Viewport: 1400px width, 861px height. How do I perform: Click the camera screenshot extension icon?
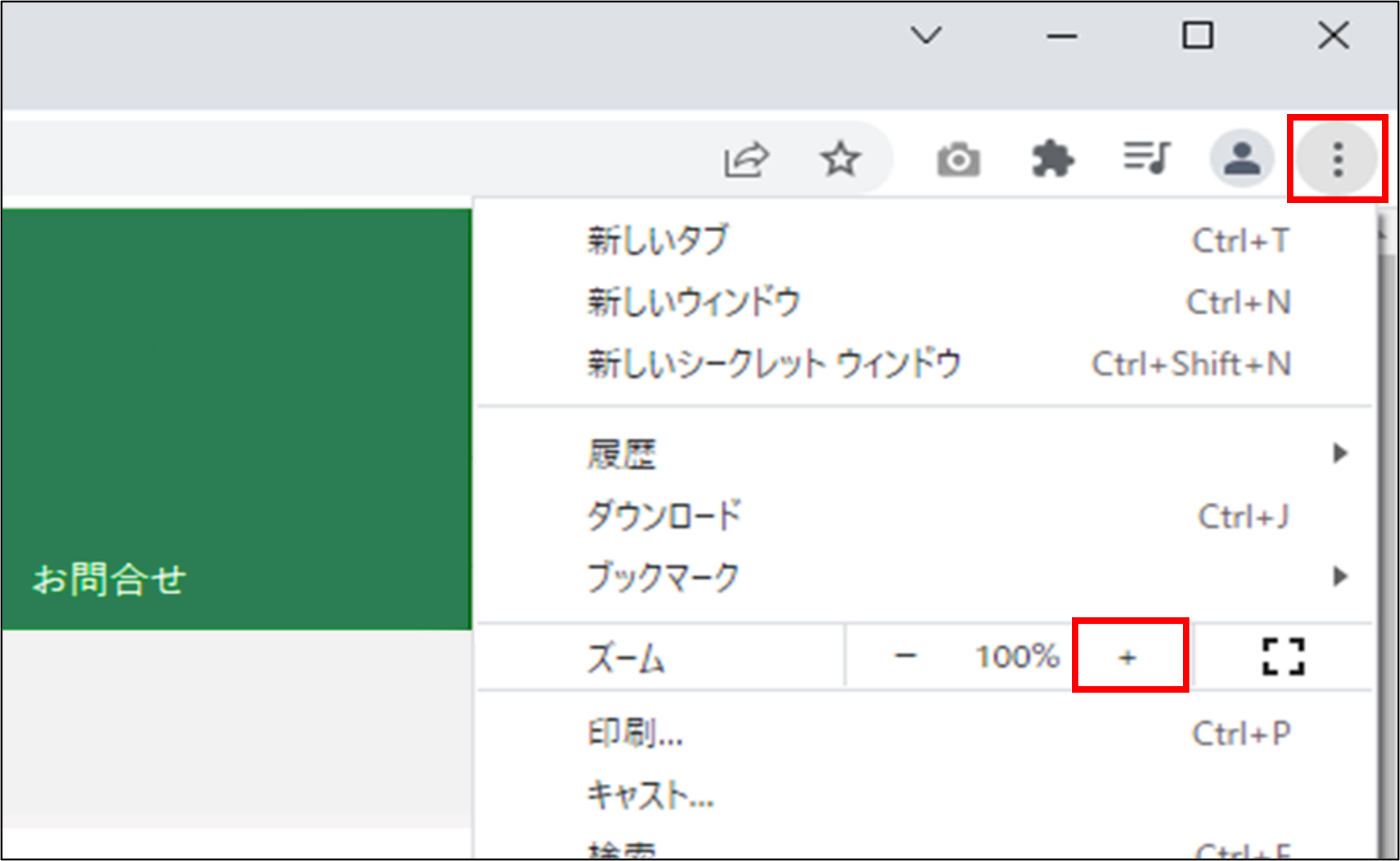[x=958, y=159]
